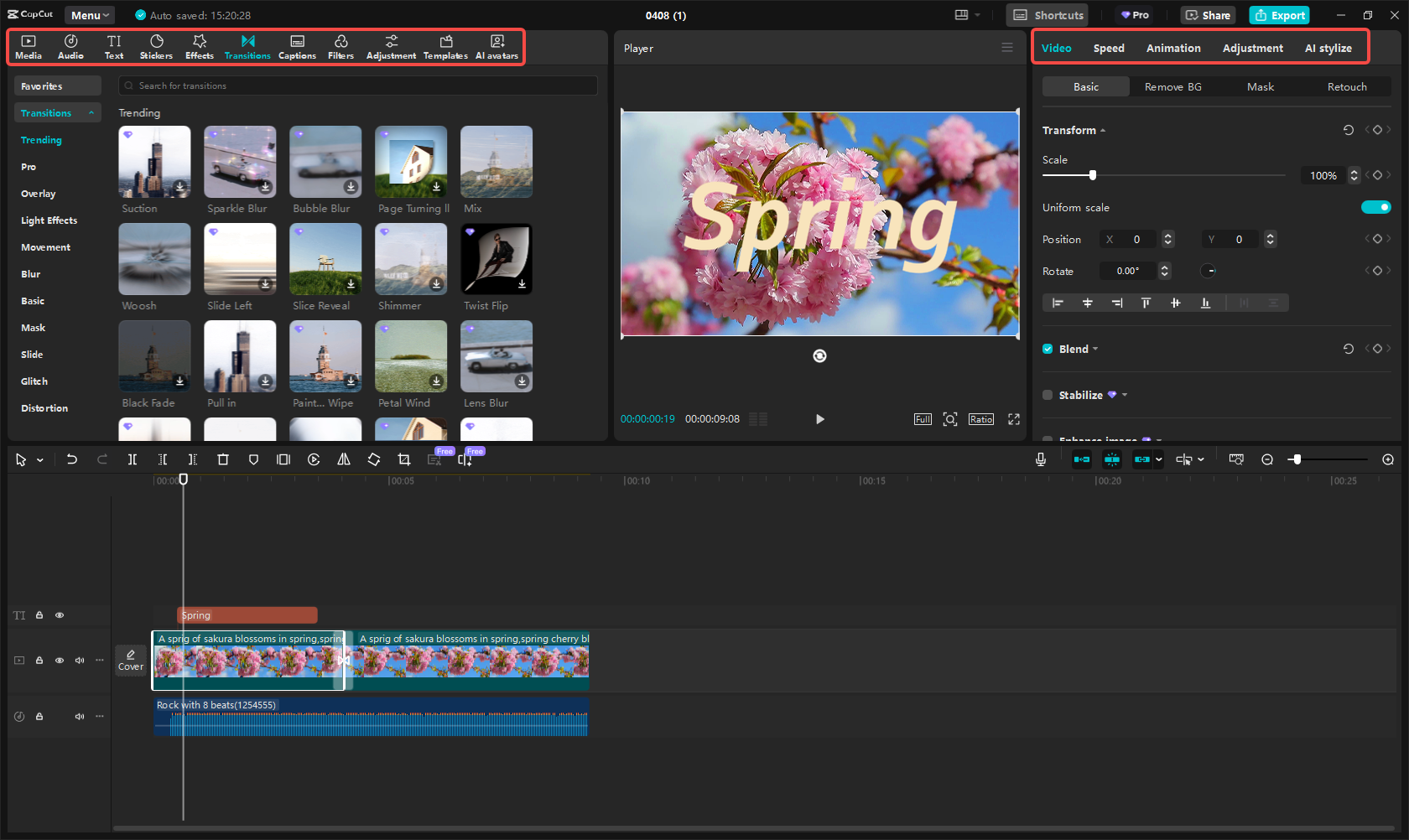Screen dimensions: 1409x840
Task: Open the Menu dropdown
Action: coord(90,15)
